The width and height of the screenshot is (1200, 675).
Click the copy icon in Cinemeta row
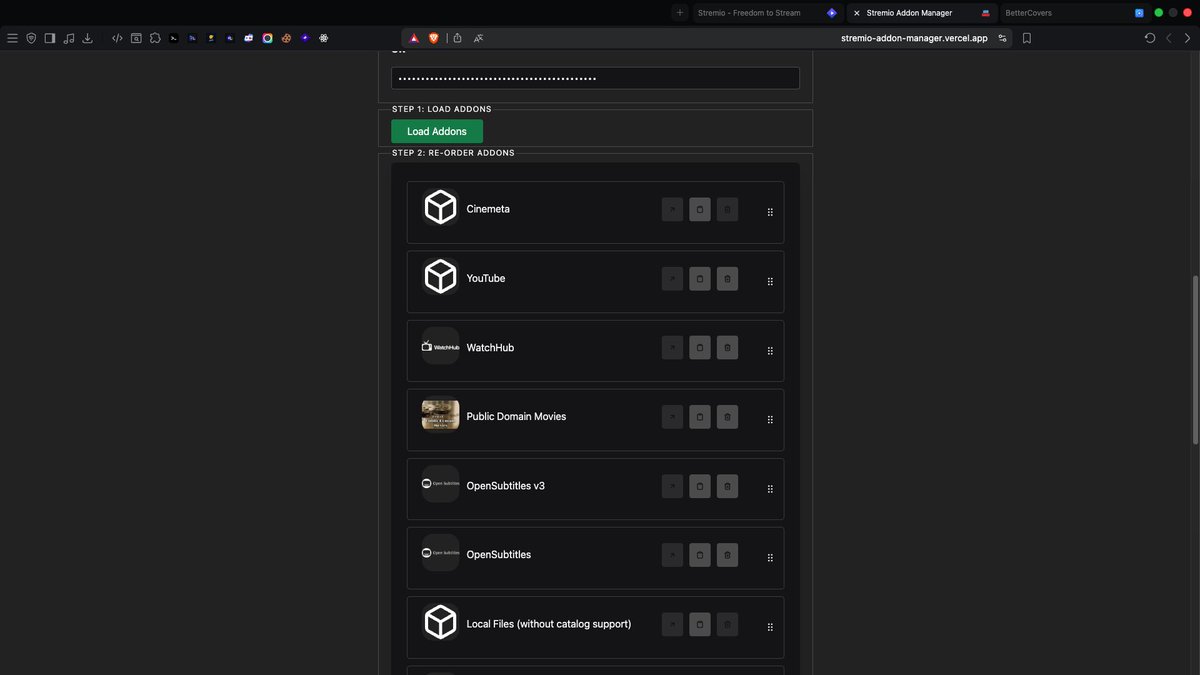tap(700, 209)
